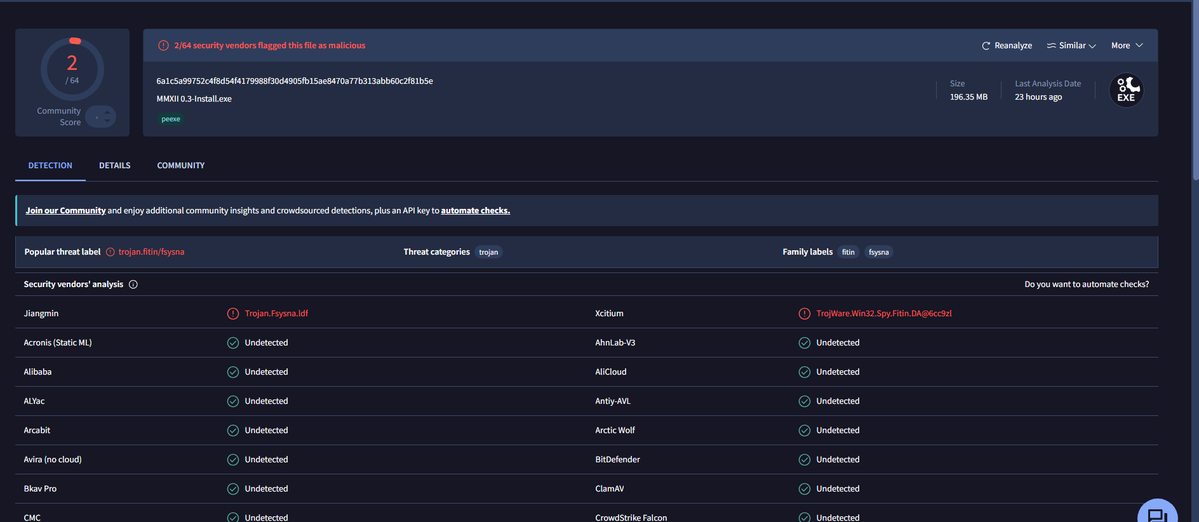Screen dimensions: 1199x522
Task: Click the Trojan.Fsysna.ldf detection result
Action: tap(276, 313)
